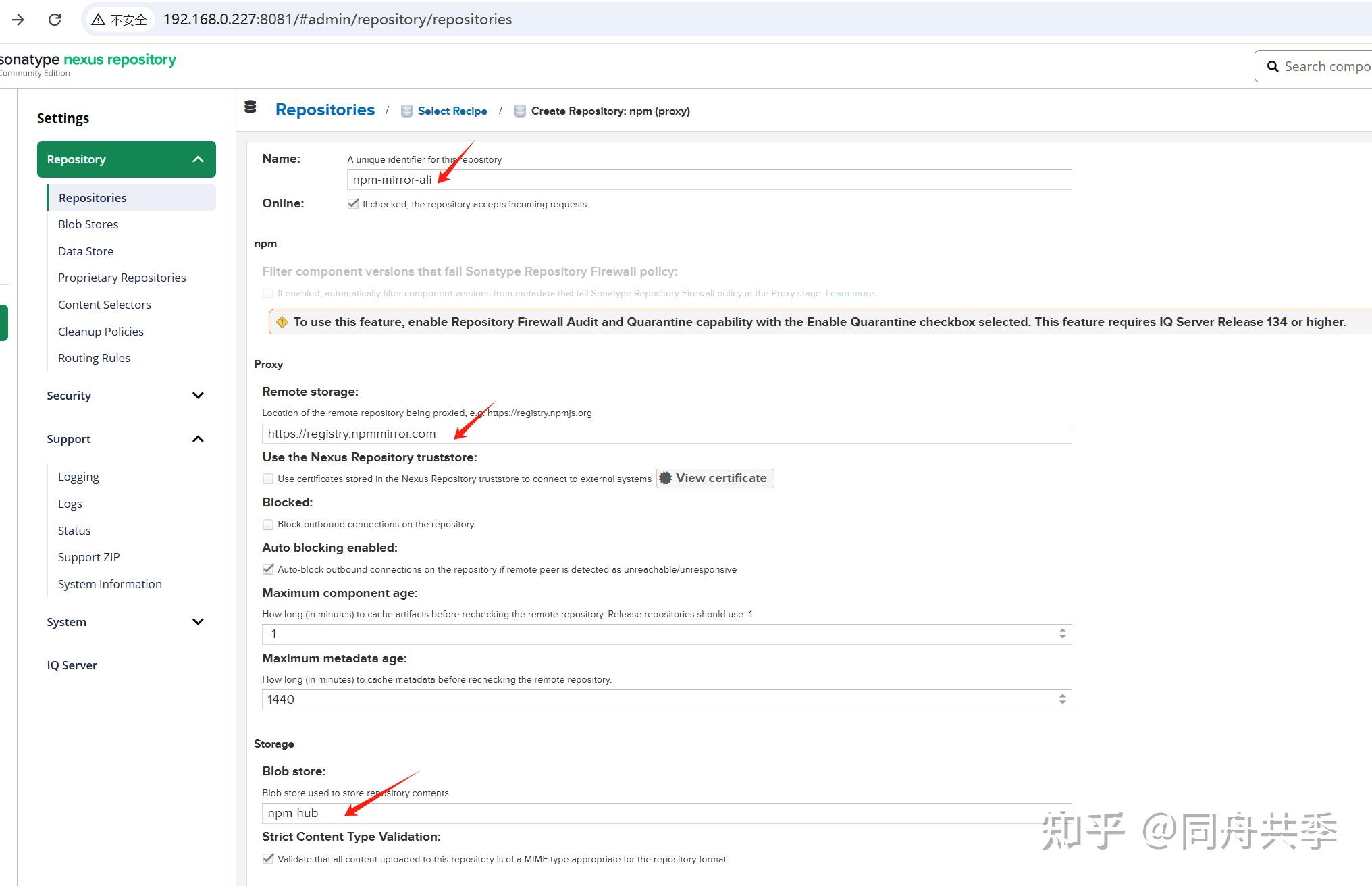The height and width of the screenshot is (886, 1372).
Task: Click the browser forward arrow icon
Action: [x=18, y=20]
